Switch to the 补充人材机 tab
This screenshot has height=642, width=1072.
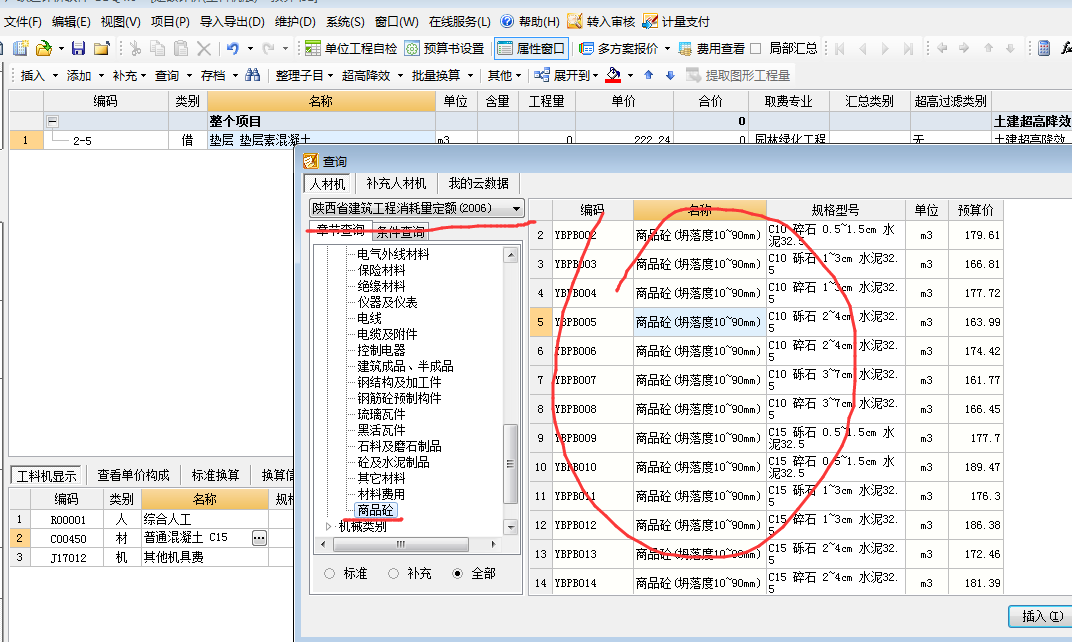pos(396,183)
